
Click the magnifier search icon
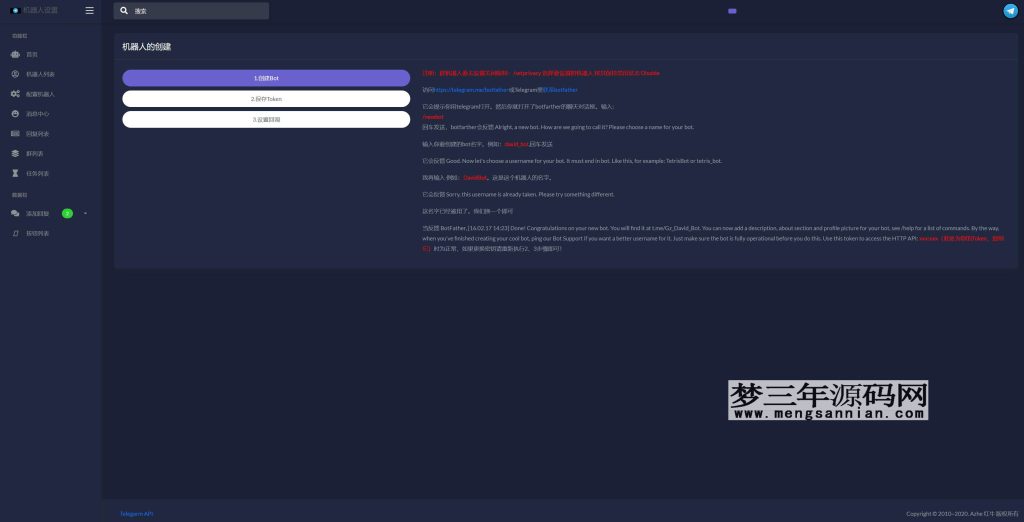(x=124, y=11)
